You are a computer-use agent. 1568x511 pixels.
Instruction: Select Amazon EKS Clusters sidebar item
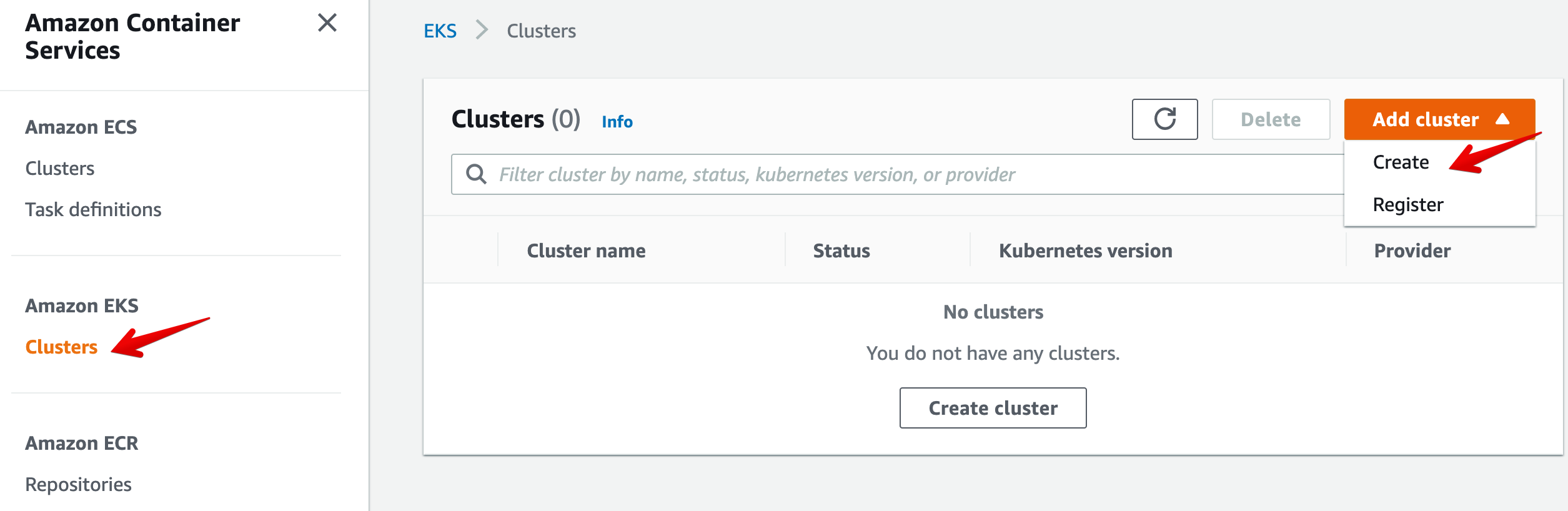[x=61, y=347]
